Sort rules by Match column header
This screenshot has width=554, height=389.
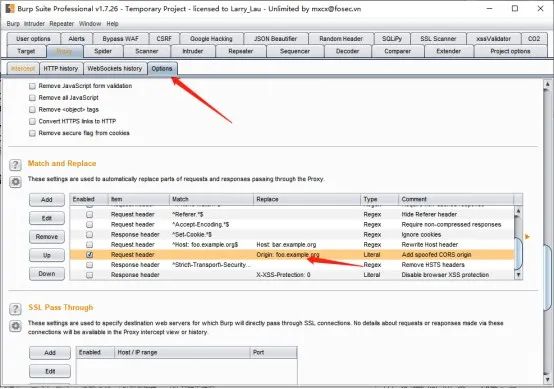click(x=211, y=199)
